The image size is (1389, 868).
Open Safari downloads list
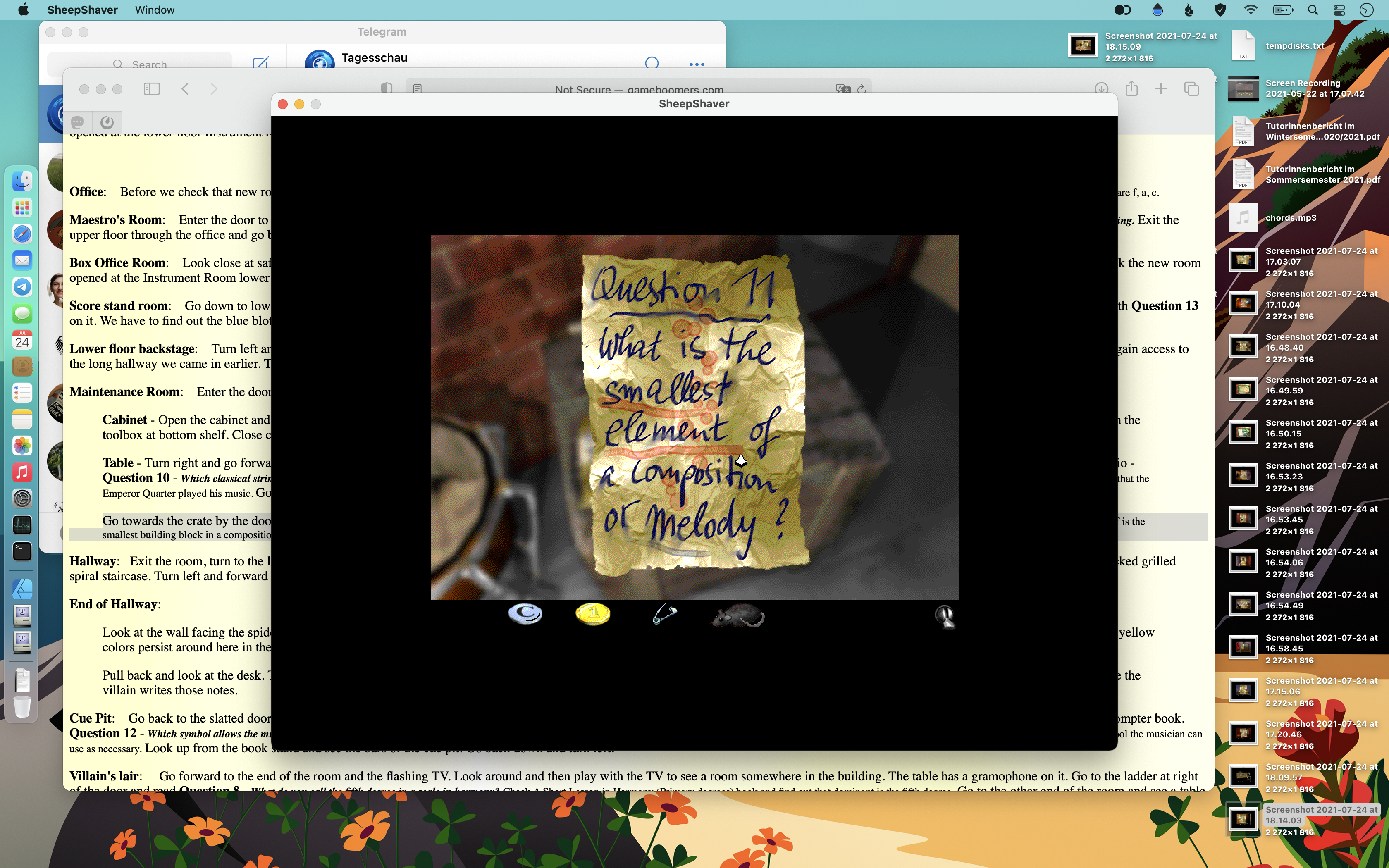click(1101, 89)
